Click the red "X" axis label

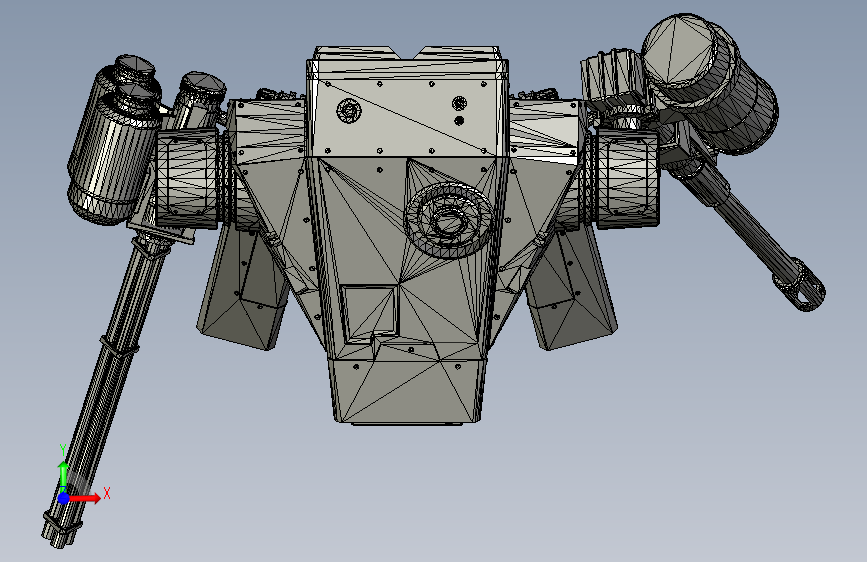pyautogui.click(x=107, y=493)
